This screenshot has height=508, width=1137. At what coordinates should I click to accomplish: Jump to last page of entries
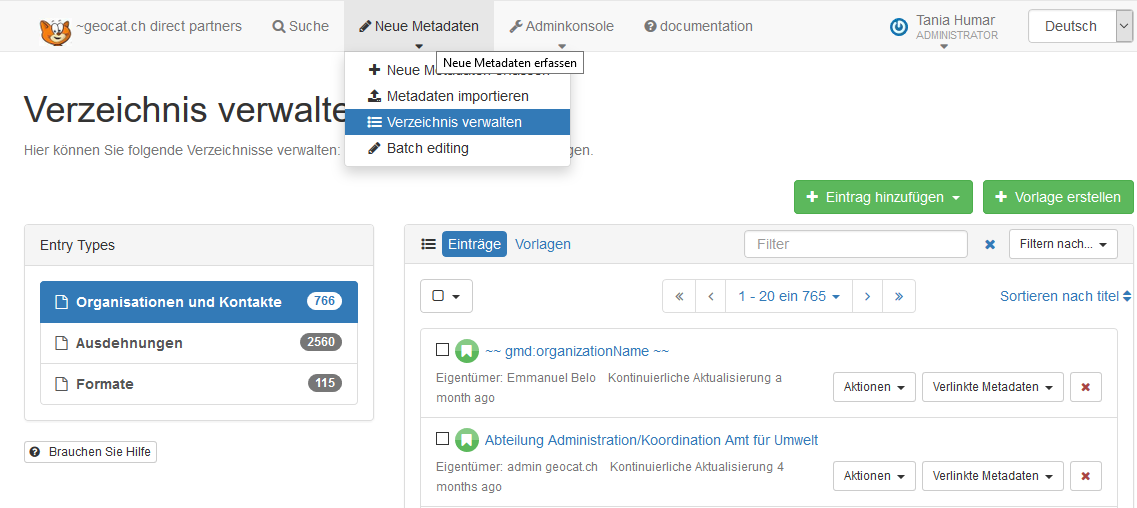click(x=899, y=296)
